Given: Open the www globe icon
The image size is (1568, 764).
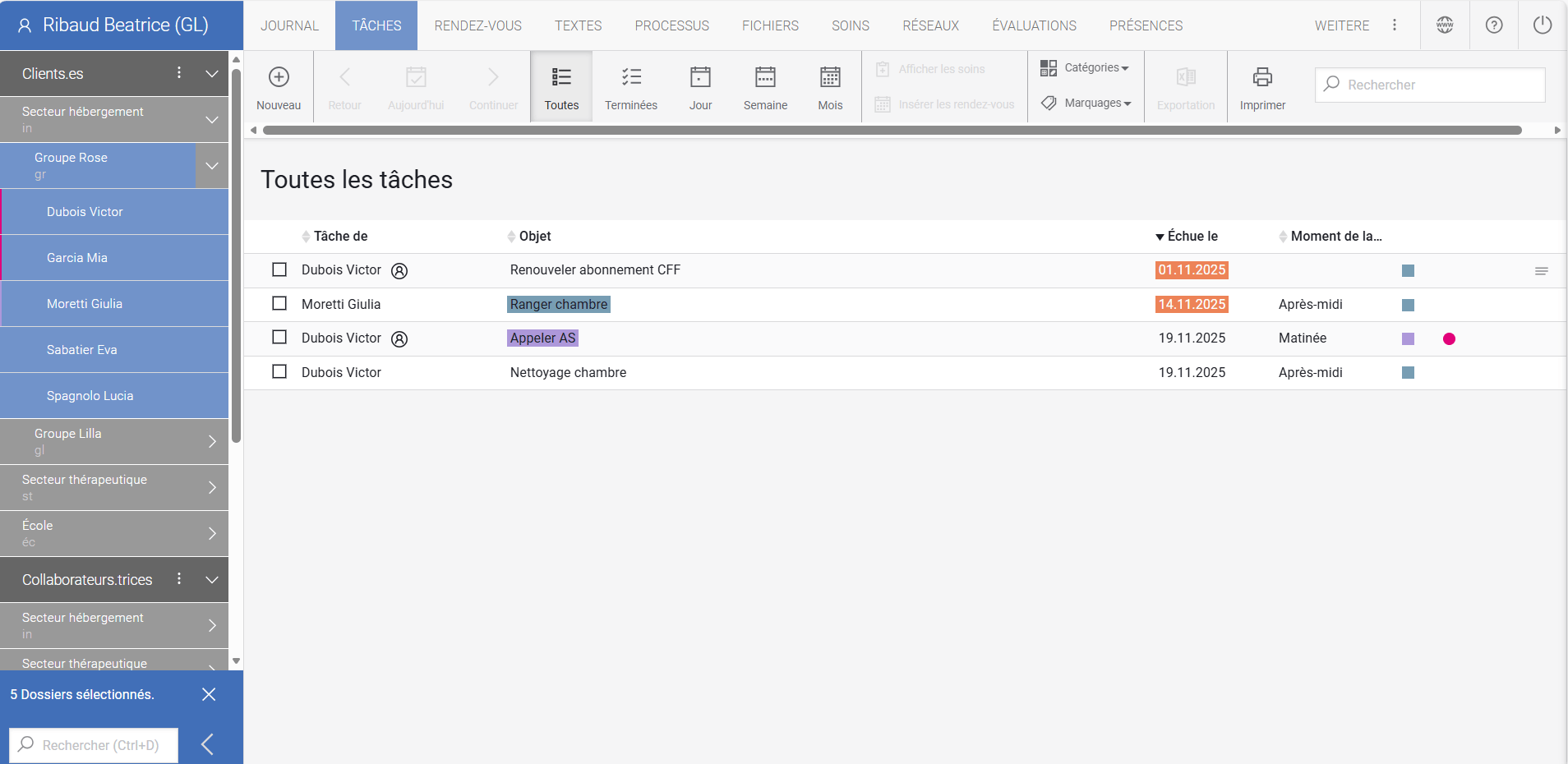Looking at the screenshot, I should (1445, 25).
